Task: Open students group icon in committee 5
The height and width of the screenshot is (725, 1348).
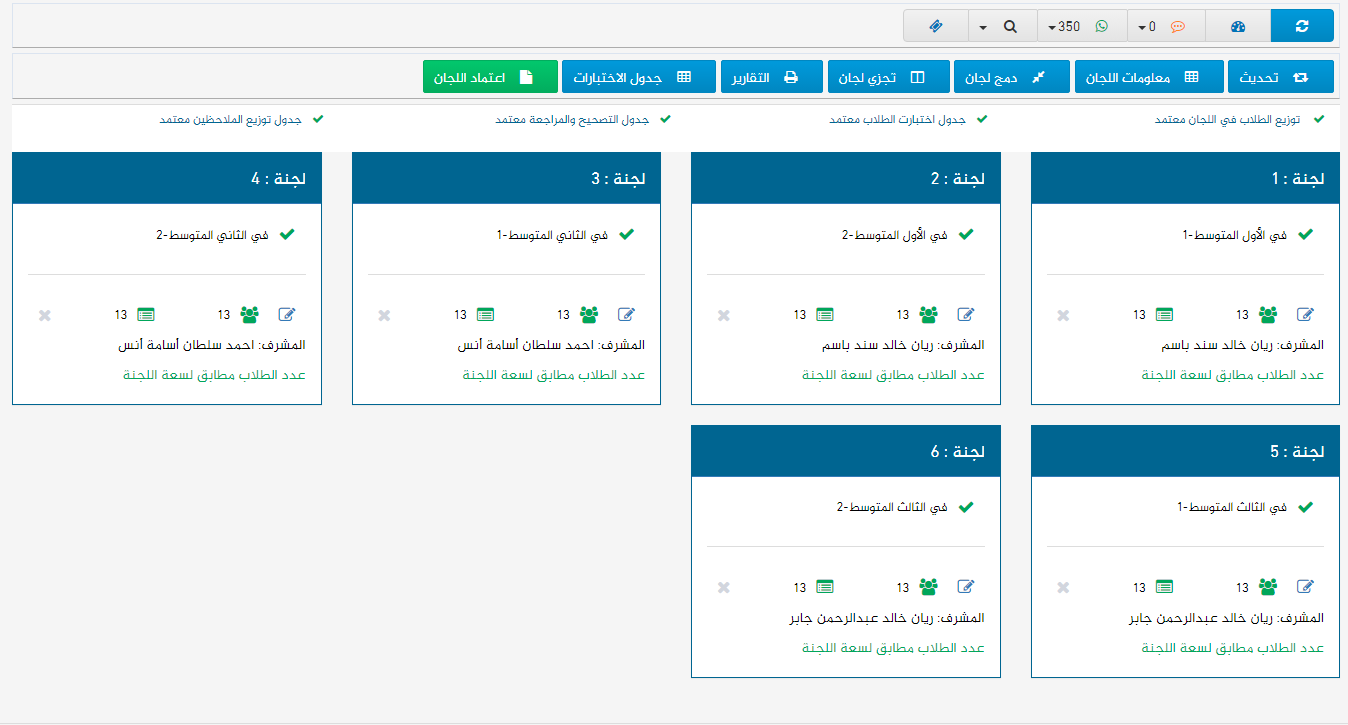Action: click(x=1268, y=587)
